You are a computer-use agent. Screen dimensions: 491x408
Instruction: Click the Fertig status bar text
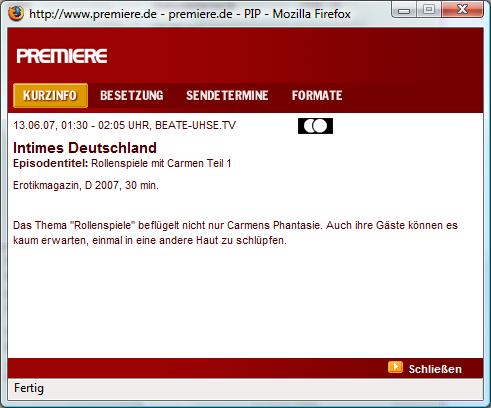pyautogui.click(x=29, y=388)
